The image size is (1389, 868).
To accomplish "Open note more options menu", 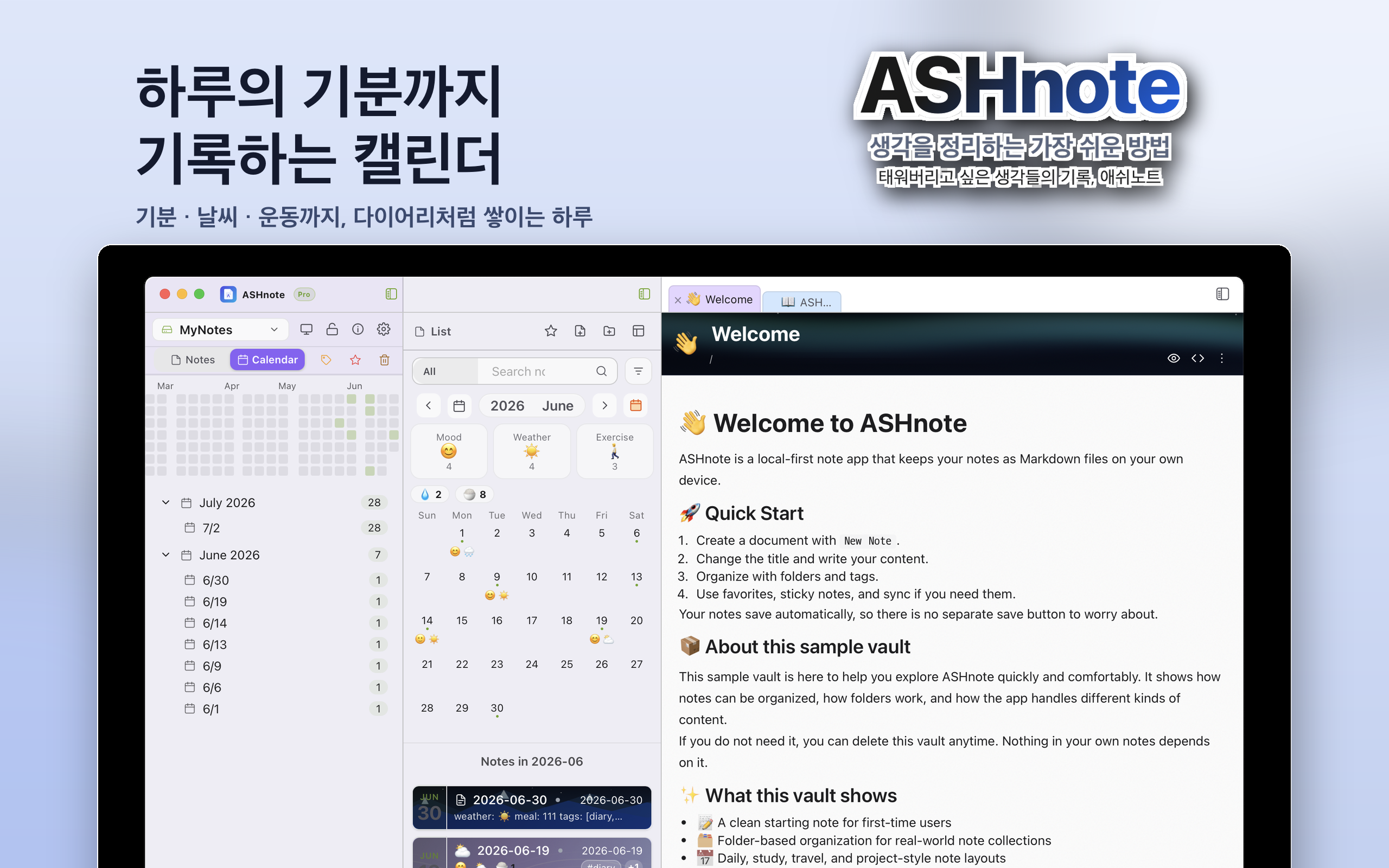I will (1222, 358).
